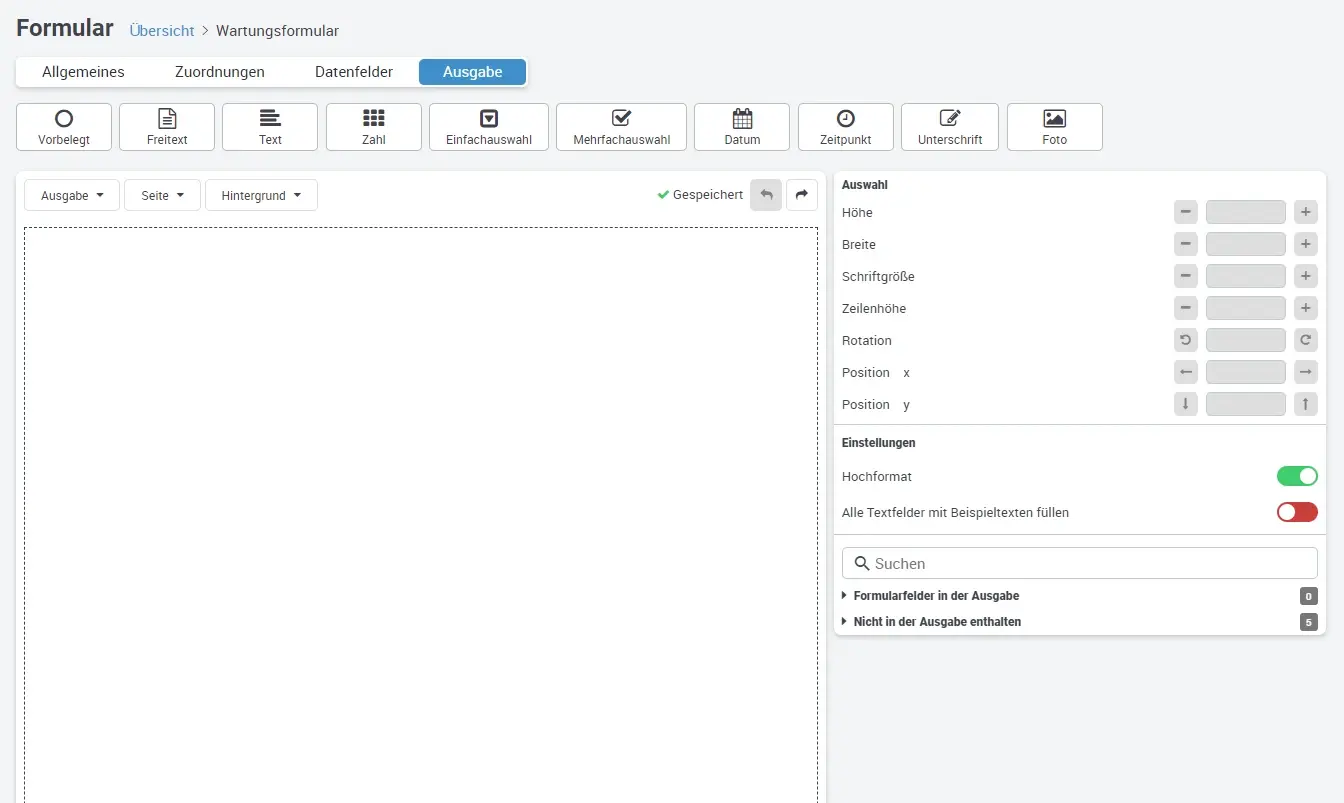Expand Formularfelder in der Ausgabe

(936, 596)
